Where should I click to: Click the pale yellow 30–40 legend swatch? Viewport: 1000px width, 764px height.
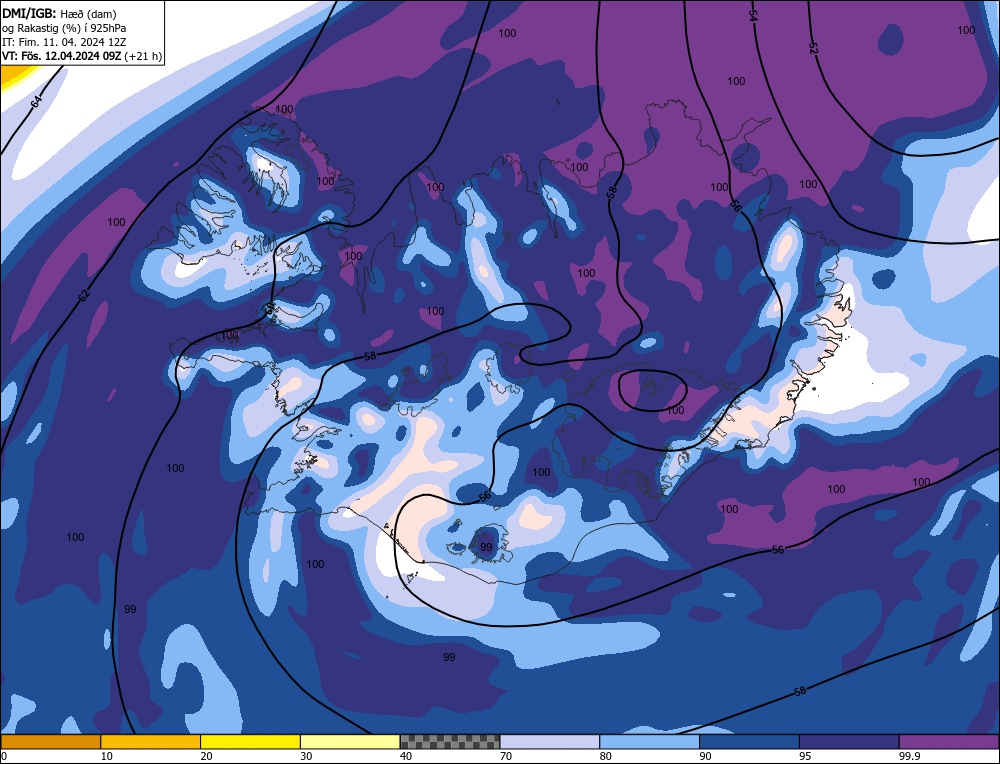pos(350,742)
